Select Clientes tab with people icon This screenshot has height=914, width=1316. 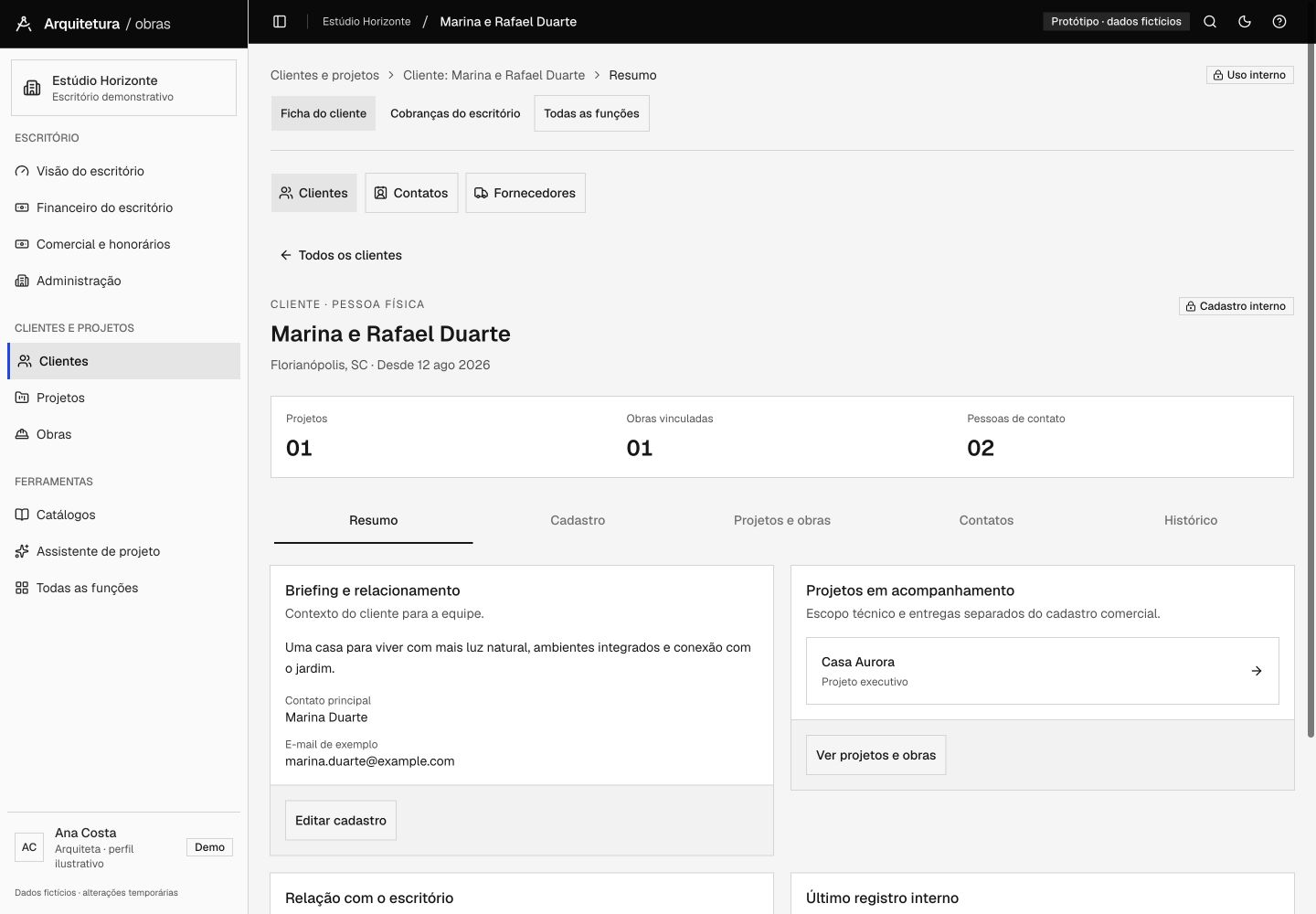(313, 193)
